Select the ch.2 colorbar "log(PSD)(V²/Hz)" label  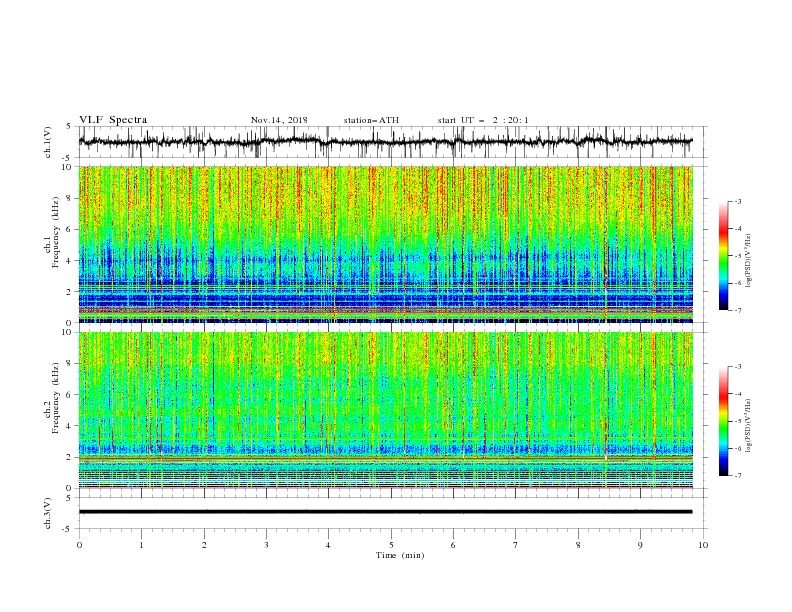pos(749,426)
